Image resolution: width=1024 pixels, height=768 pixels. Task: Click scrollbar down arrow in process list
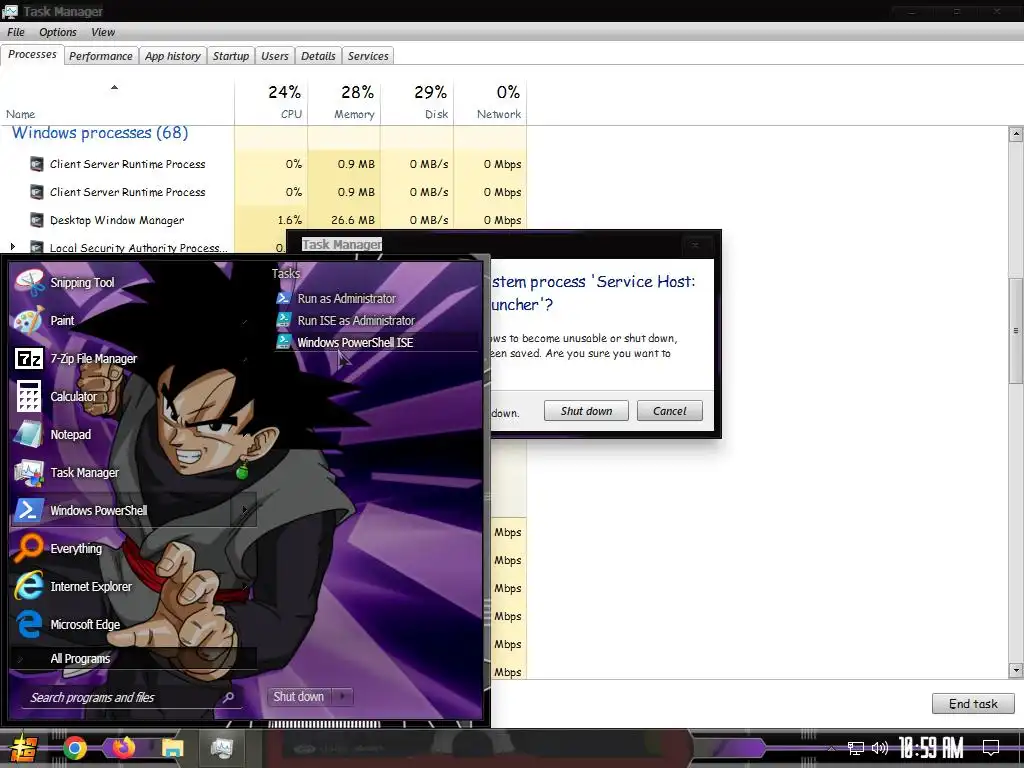(x=1016, y=671)
